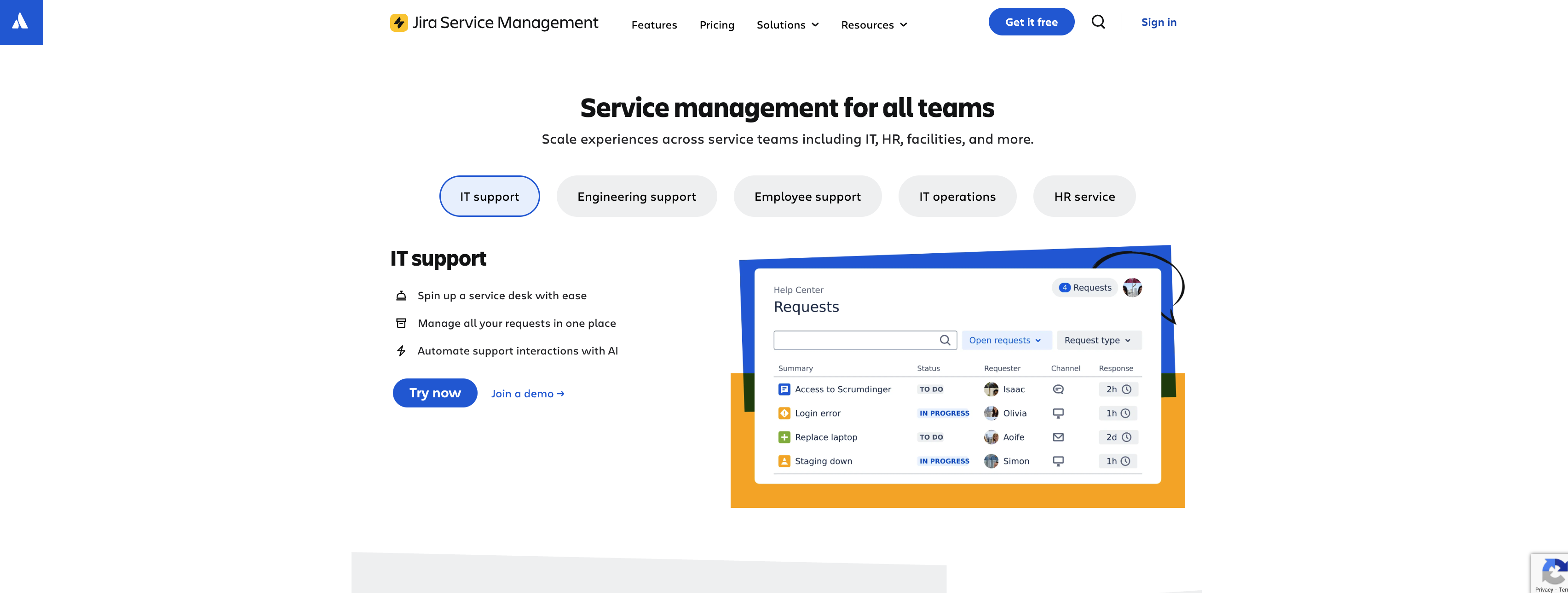Click the blue issue icon for Access to Scrumdinger

pos(784,389)
